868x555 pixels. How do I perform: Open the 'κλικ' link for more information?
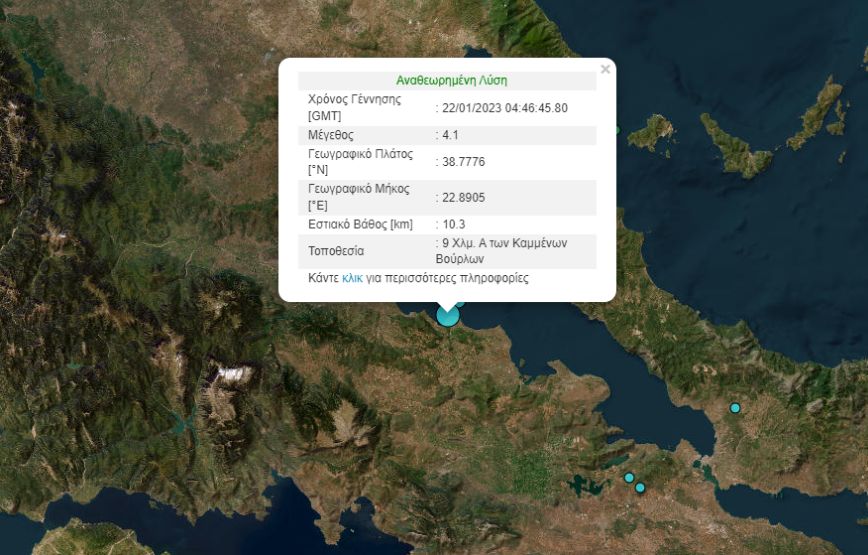click(352, 278)
